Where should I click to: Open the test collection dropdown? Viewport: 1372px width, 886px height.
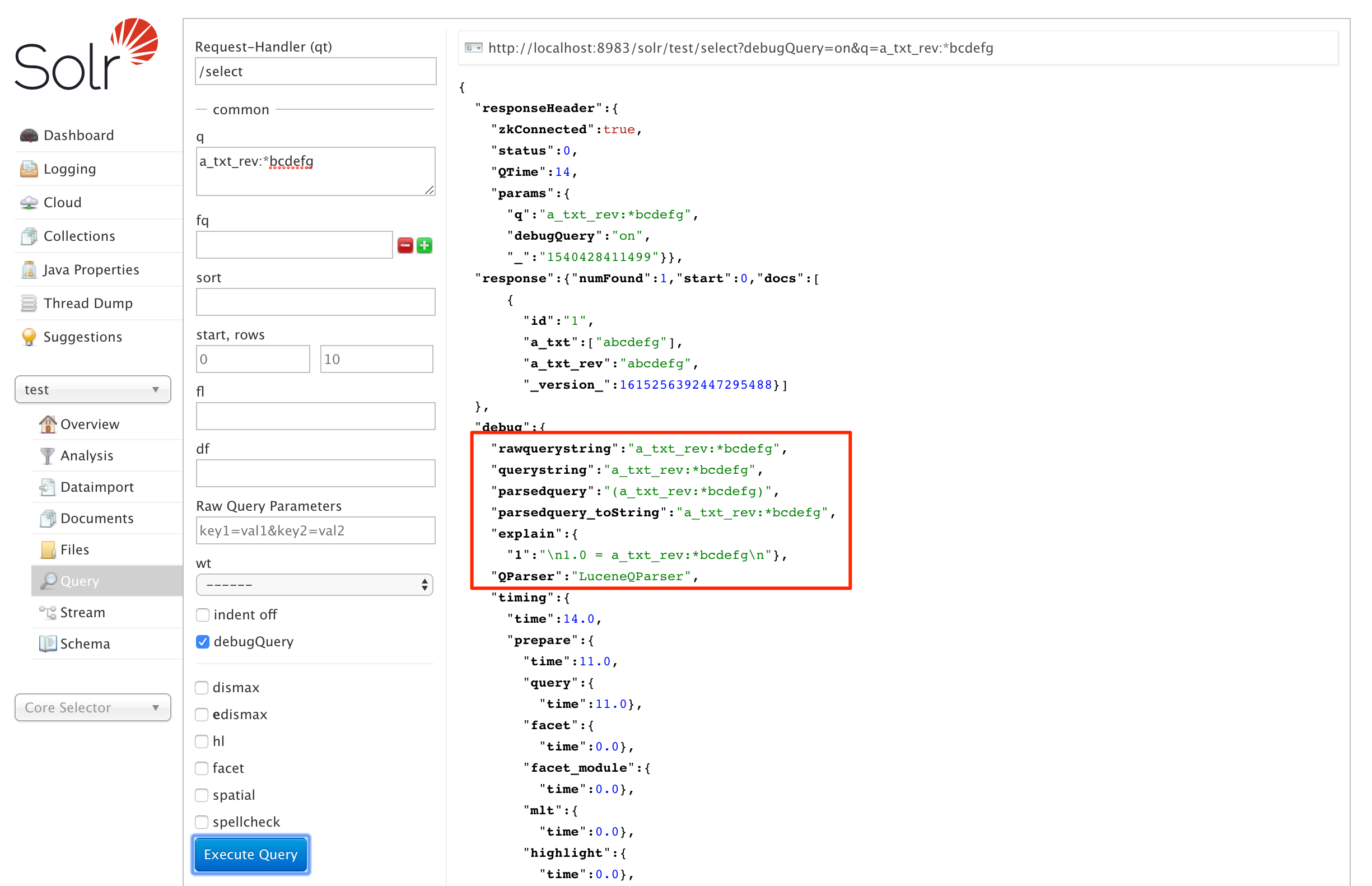pyautogui.click(x=92, y=389)
